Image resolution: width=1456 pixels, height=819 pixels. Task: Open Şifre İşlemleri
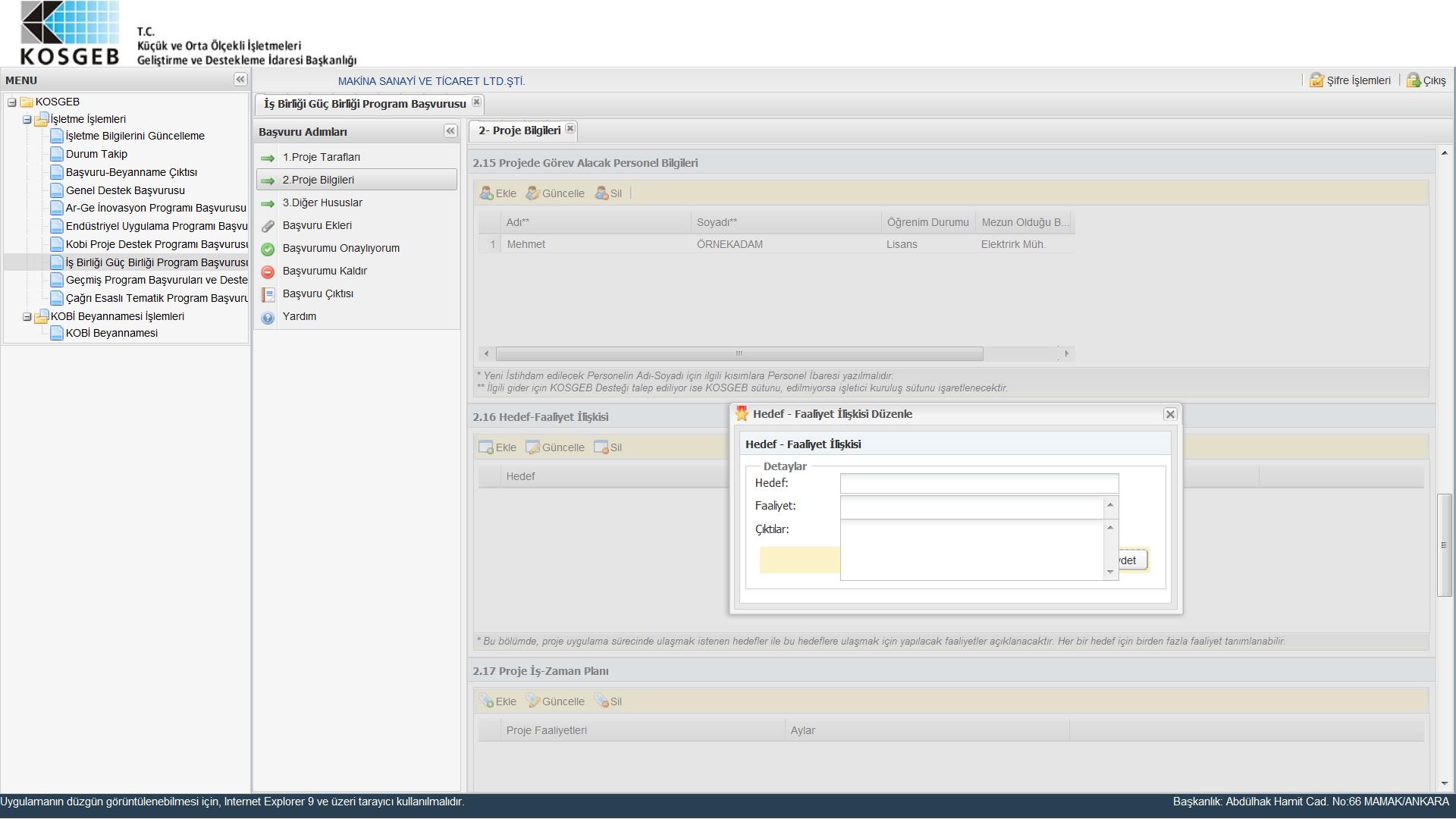(1351, 80)
